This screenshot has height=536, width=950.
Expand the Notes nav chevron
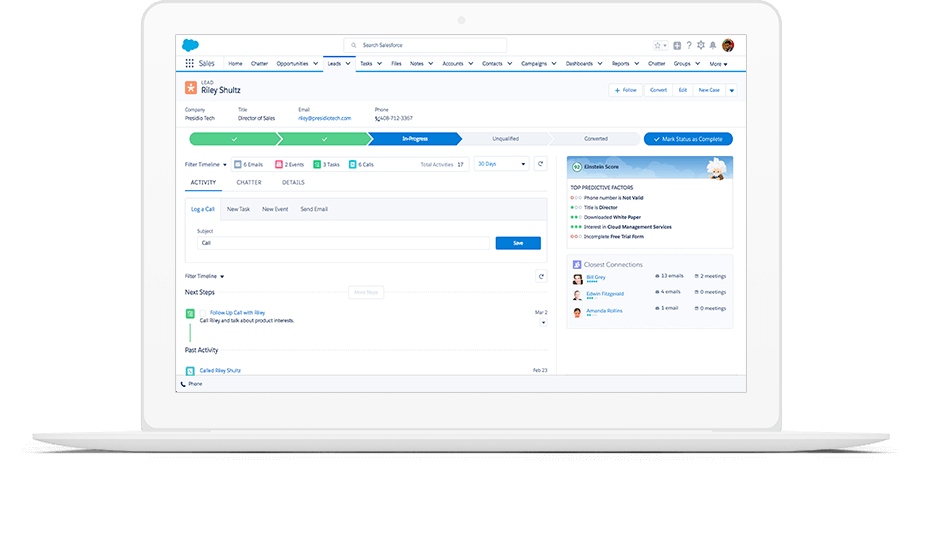(431, 64)
